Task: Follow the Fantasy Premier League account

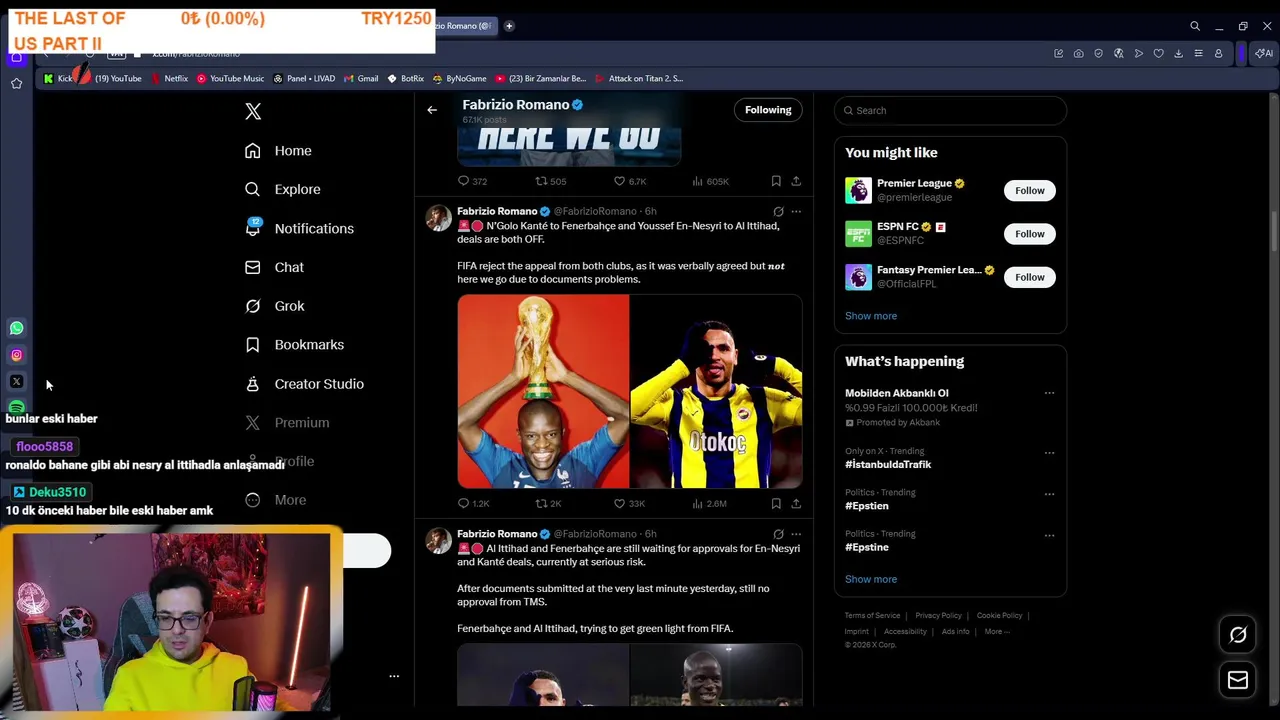Action: (1029, 277)
